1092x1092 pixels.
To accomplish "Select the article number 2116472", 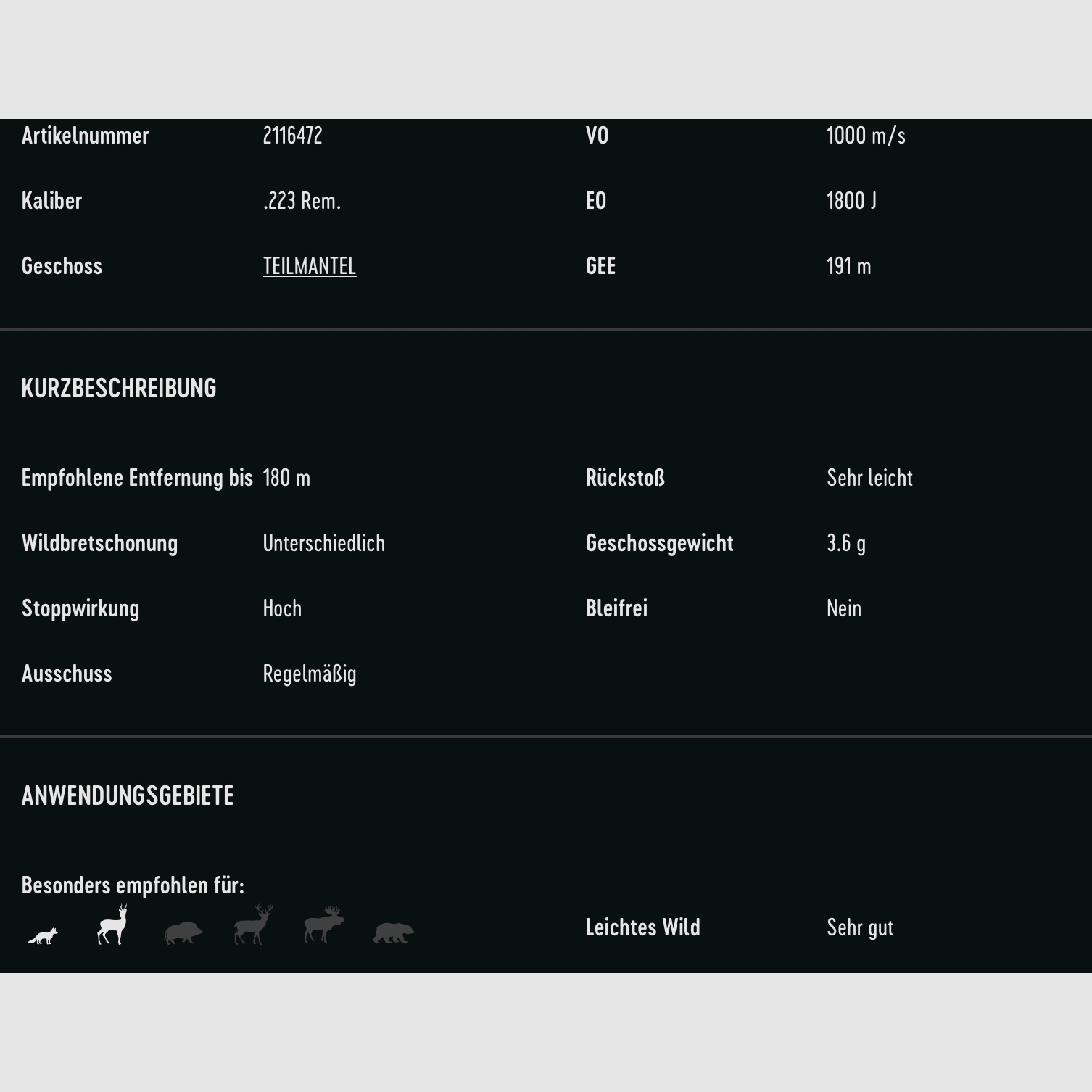I will pos(292,136).
